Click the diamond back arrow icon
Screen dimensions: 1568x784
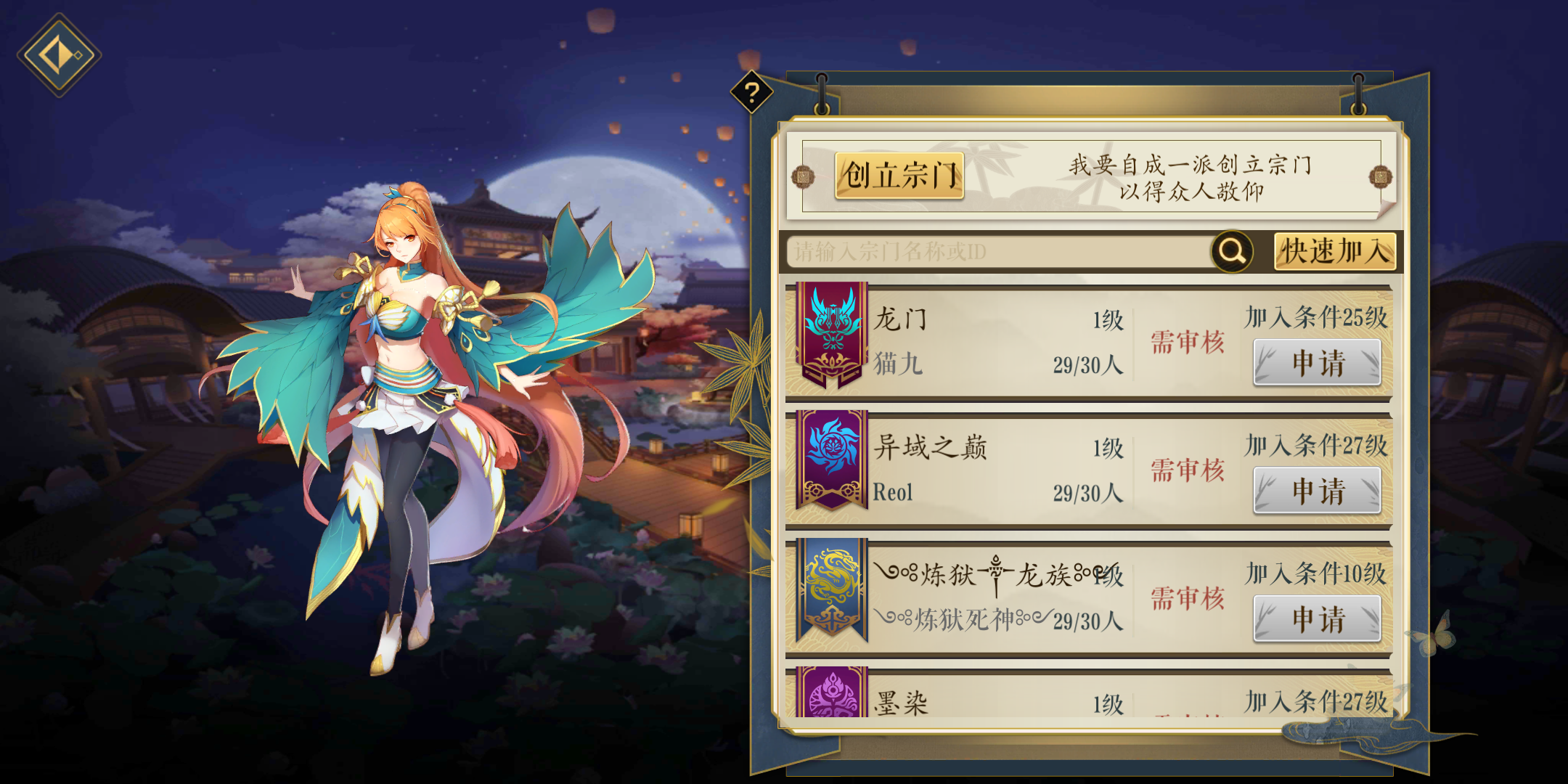pos(59,55)
